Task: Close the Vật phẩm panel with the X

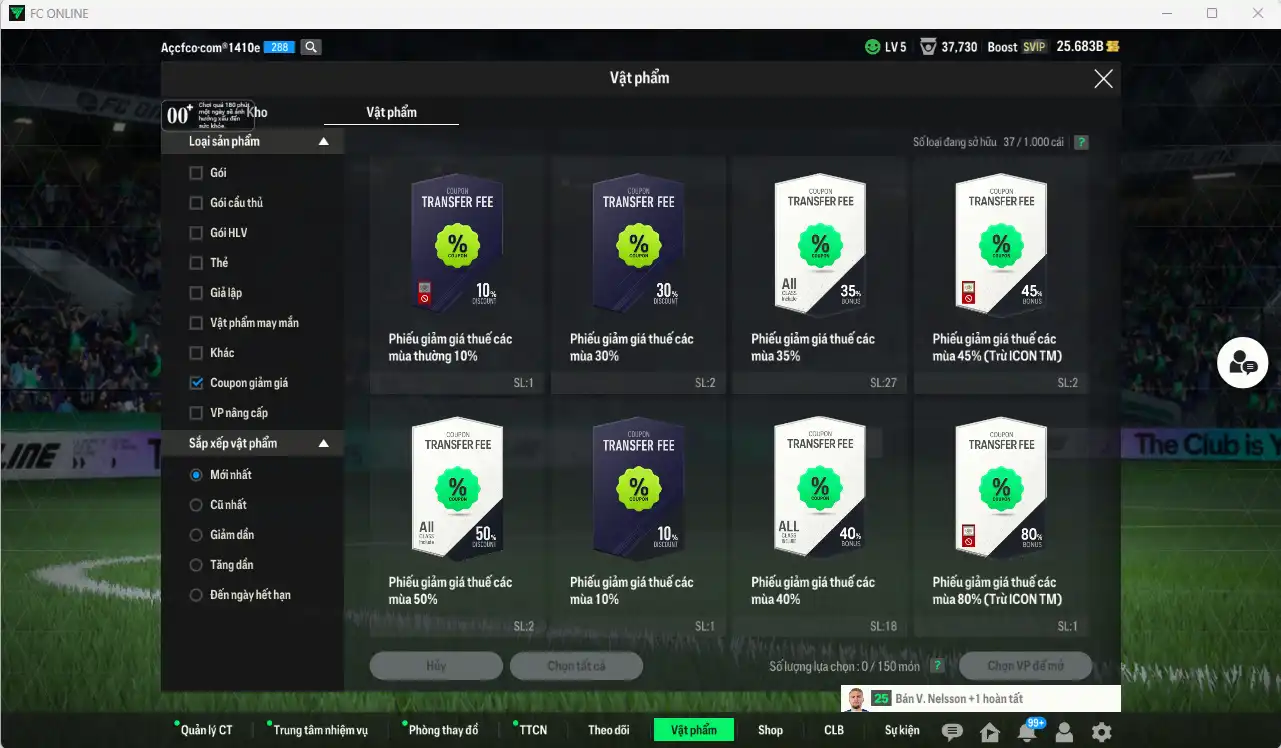Action: pos(1103,79)
